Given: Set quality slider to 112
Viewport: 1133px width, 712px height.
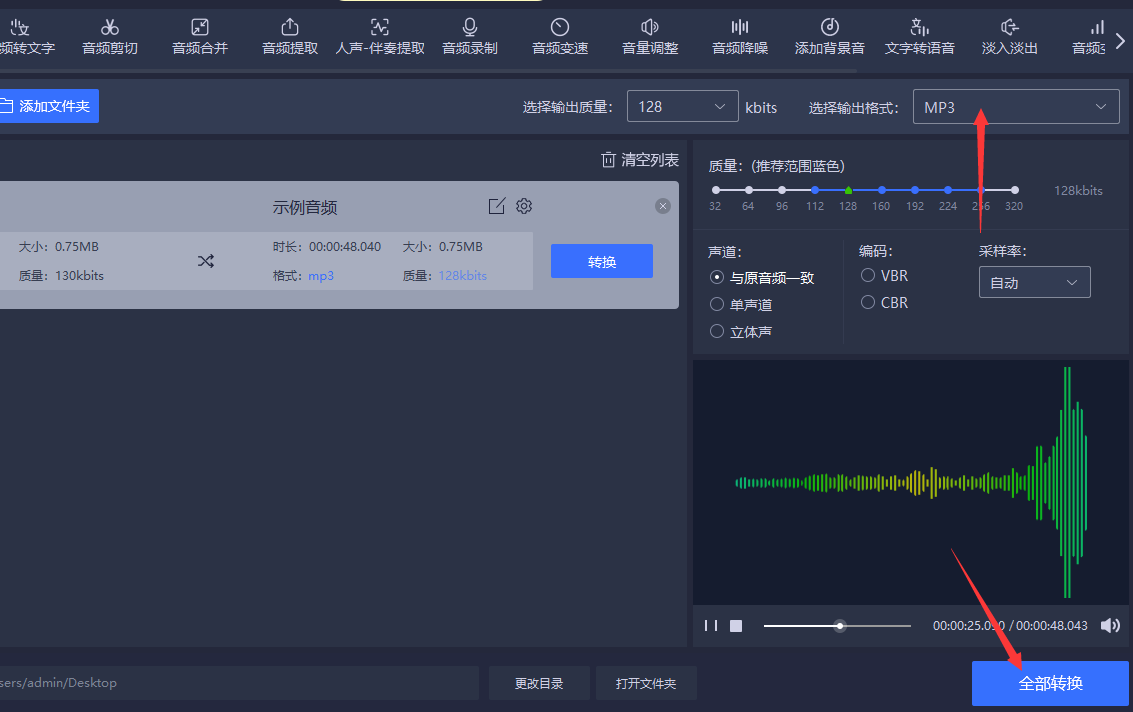Looking at the screenshot, I should click(815, 190).
